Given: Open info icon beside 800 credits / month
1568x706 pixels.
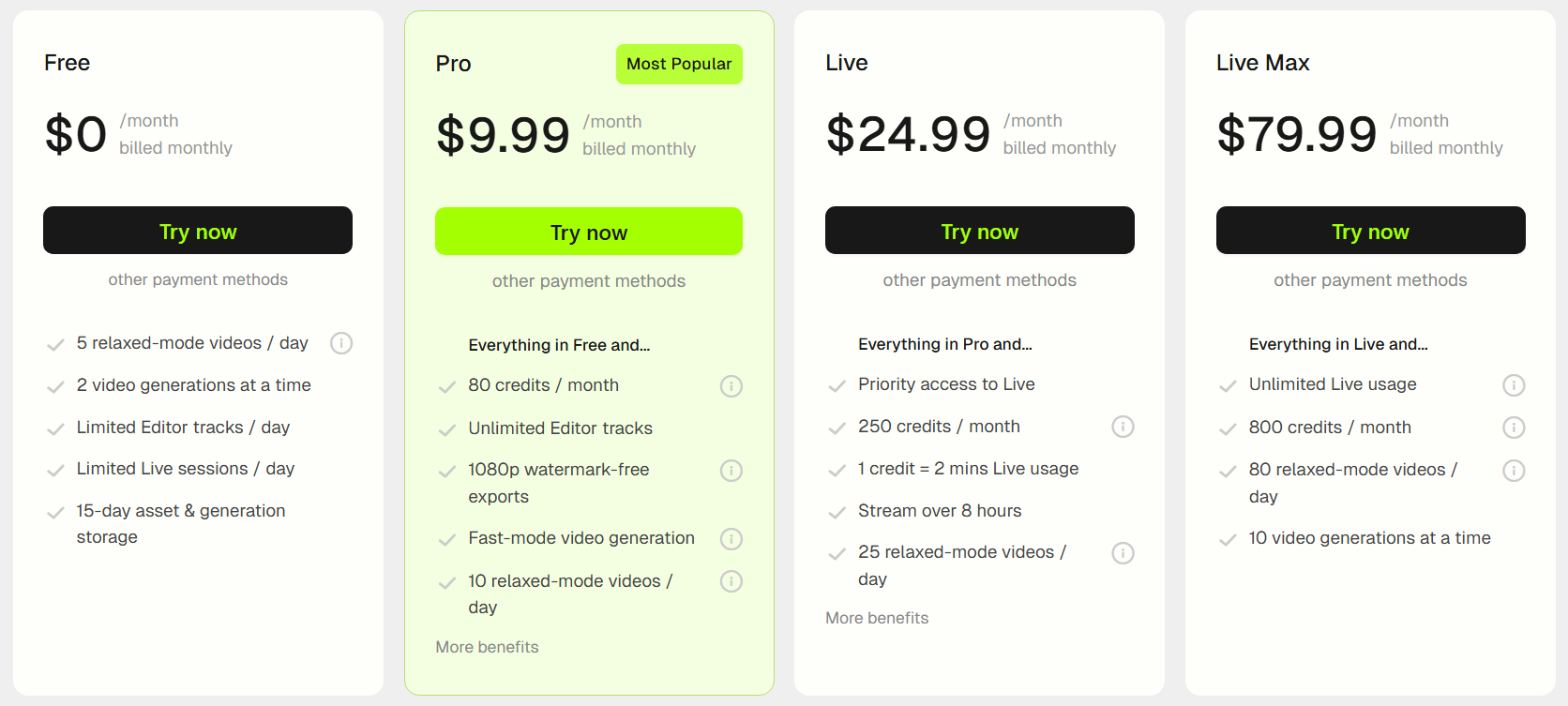Looking at the screenshot, I should (x=1514, y=428).
